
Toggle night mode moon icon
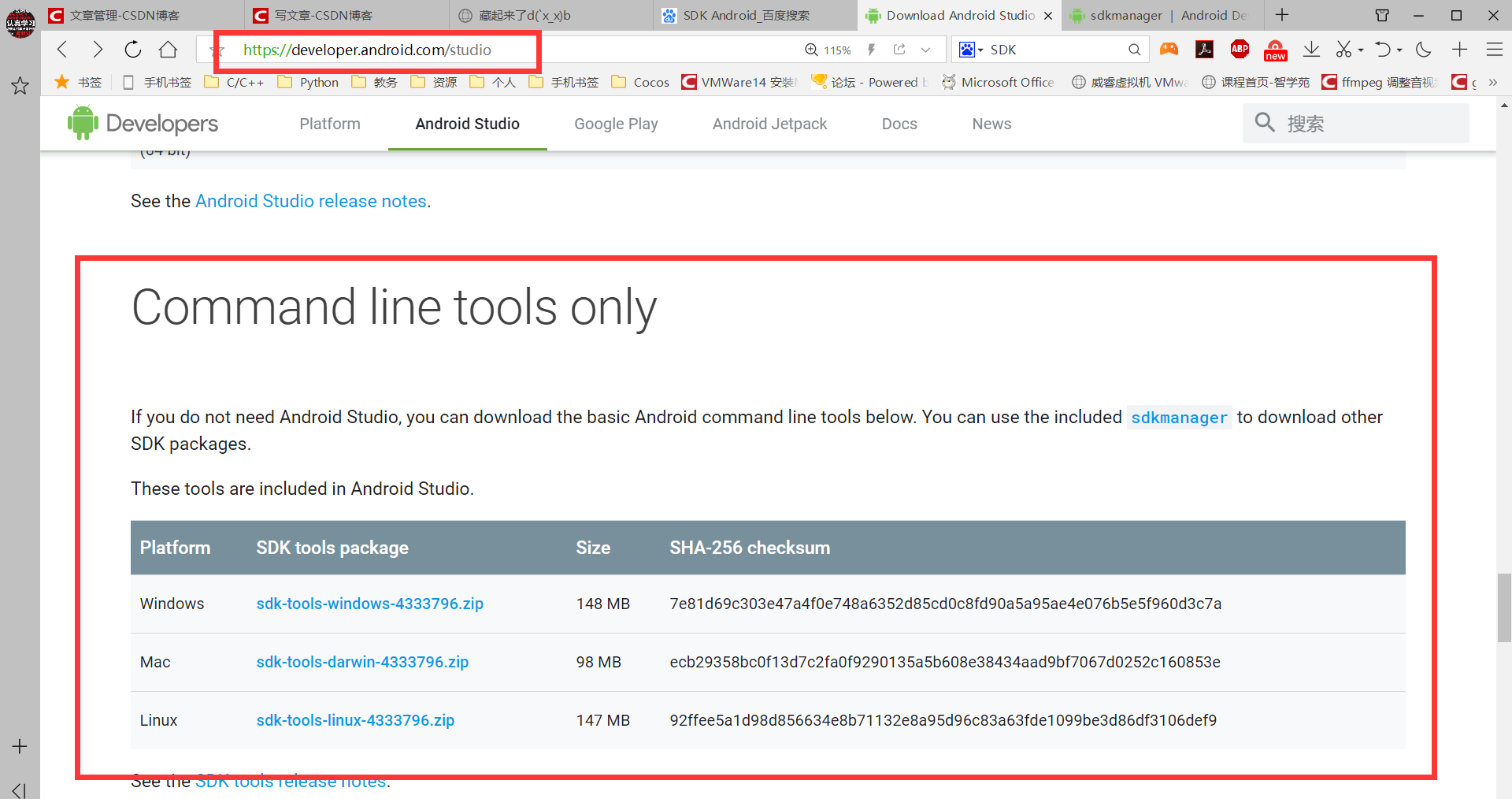1423,50
